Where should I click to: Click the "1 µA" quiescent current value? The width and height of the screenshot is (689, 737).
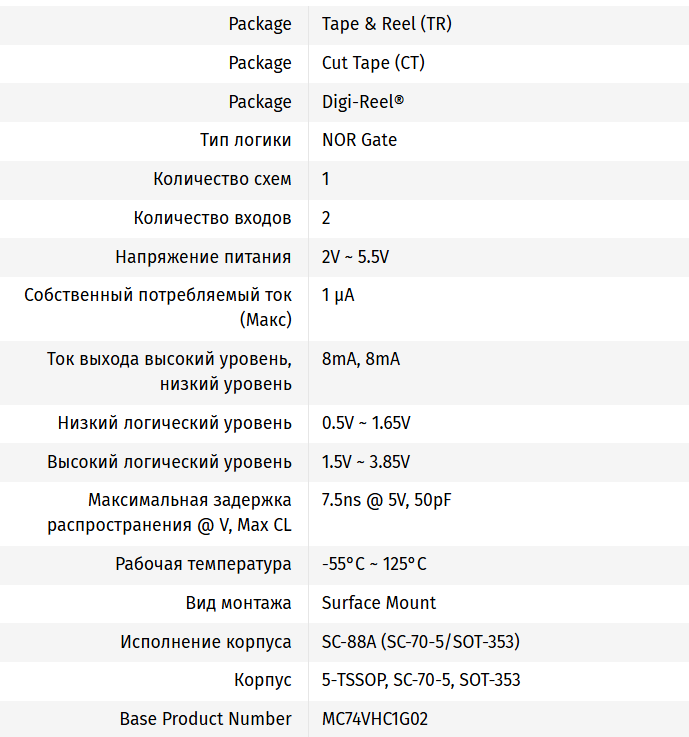click(x=338, y=296)
